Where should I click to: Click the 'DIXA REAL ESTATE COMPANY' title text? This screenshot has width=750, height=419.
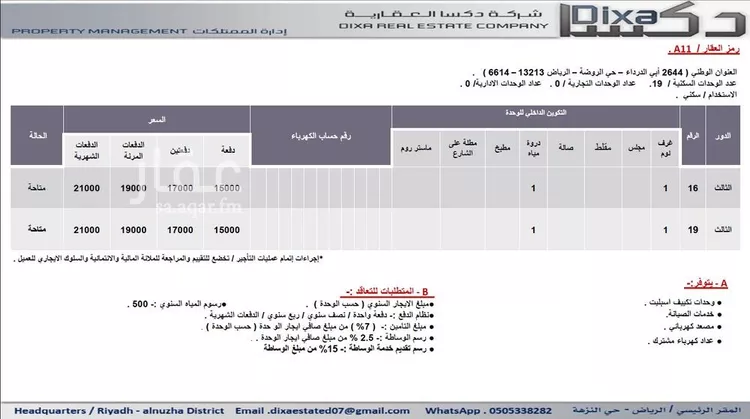443,26
